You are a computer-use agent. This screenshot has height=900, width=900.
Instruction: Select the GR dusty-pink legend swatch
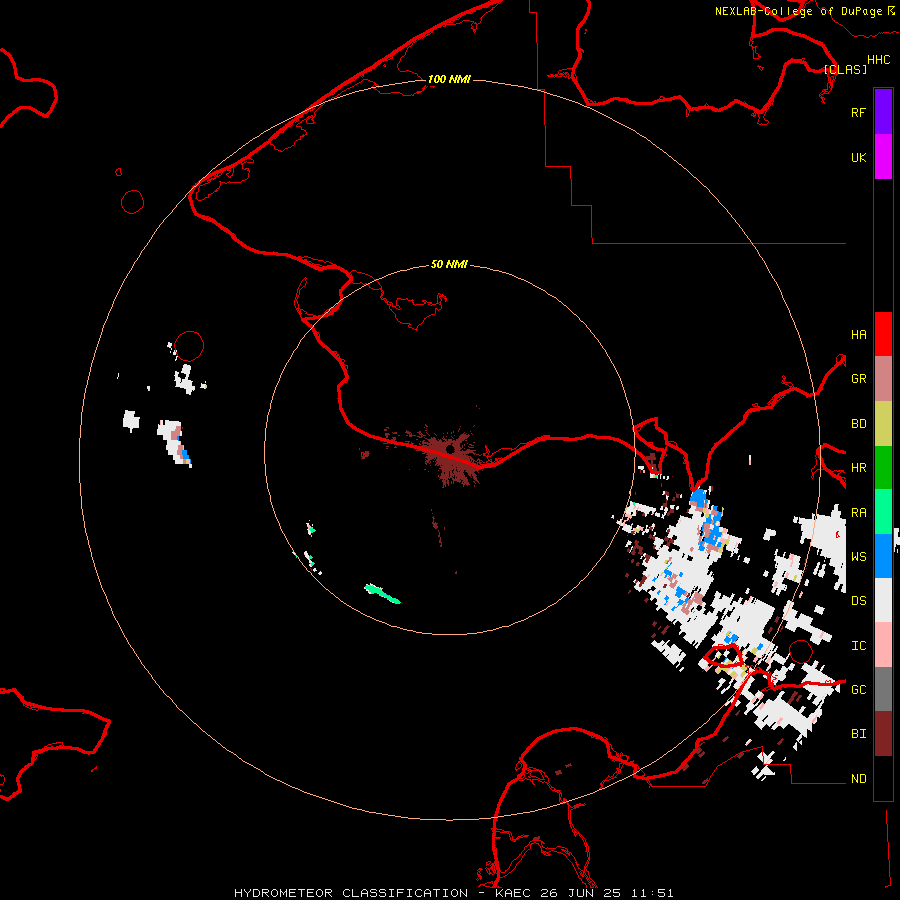tap(883, 379)
